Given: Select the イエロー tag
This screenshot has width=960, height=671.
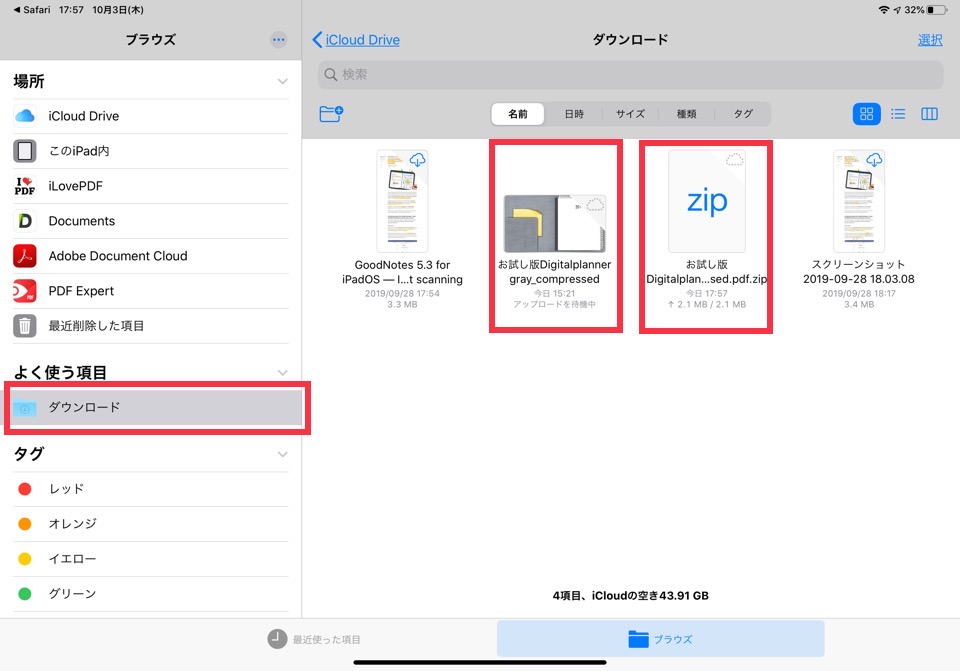Looking at the screenshot, I should click(151, 559).
